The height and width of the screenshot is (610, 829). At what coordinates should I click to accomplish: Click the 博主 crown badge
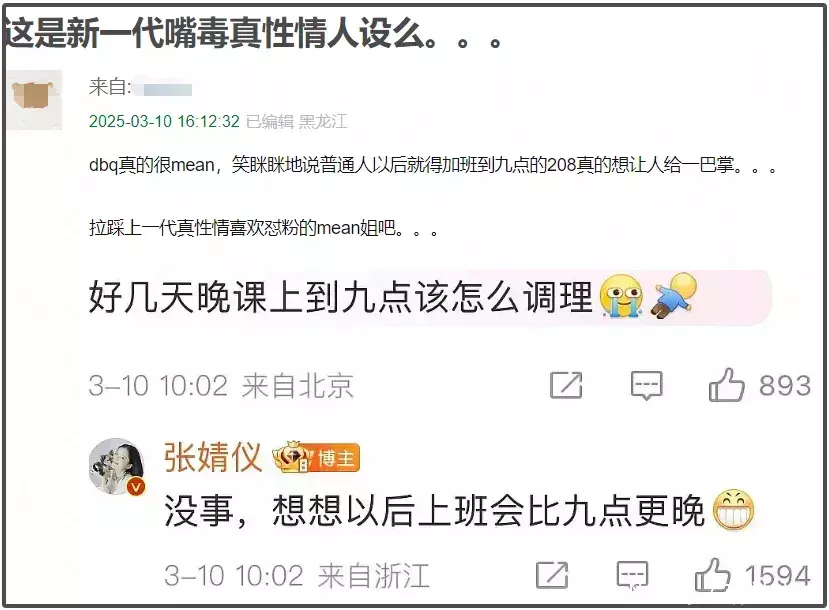tap(316, 457)
